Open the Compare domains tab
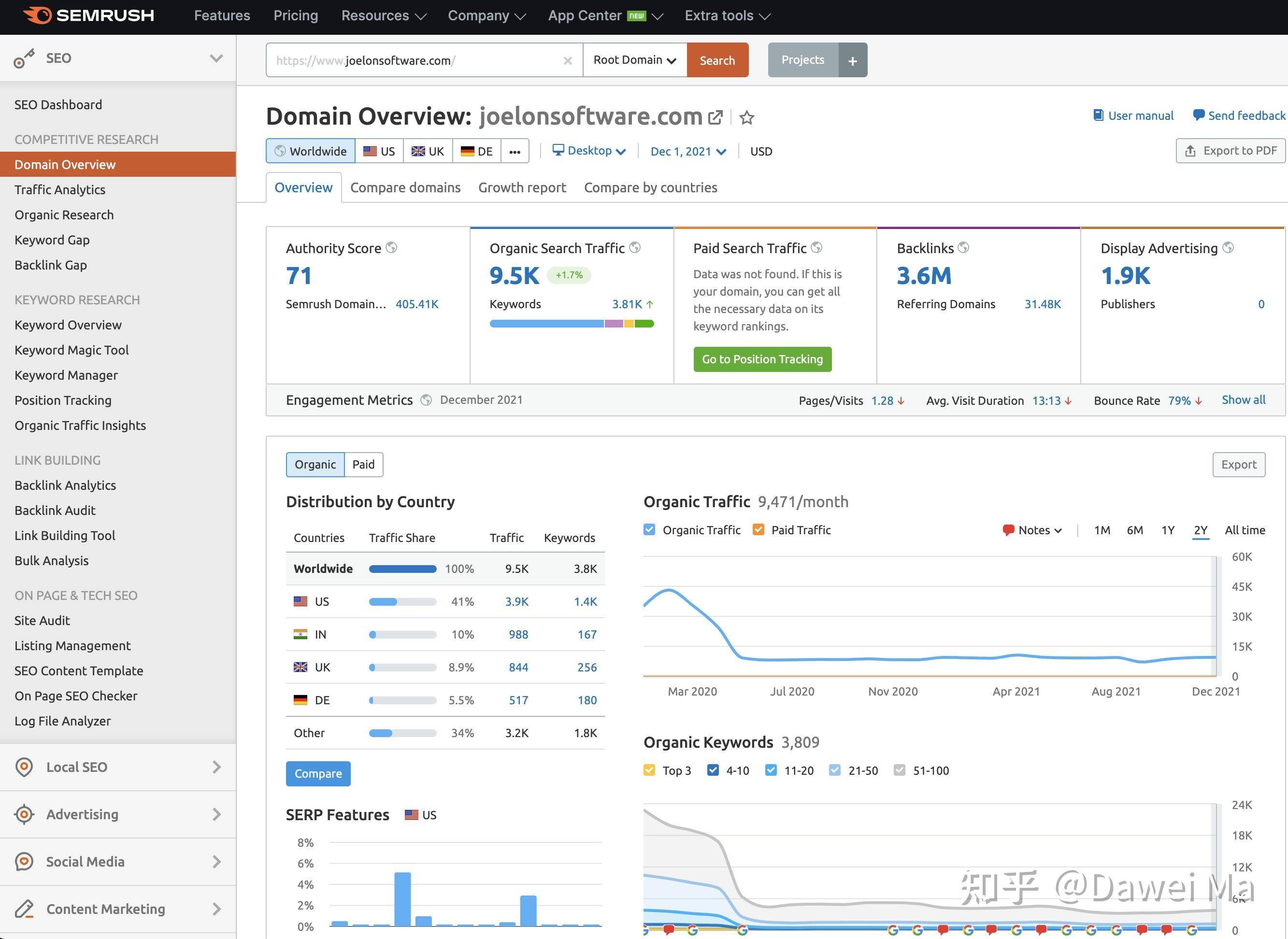This screenshot has width=1288, height=939. (x=405, y=187)
